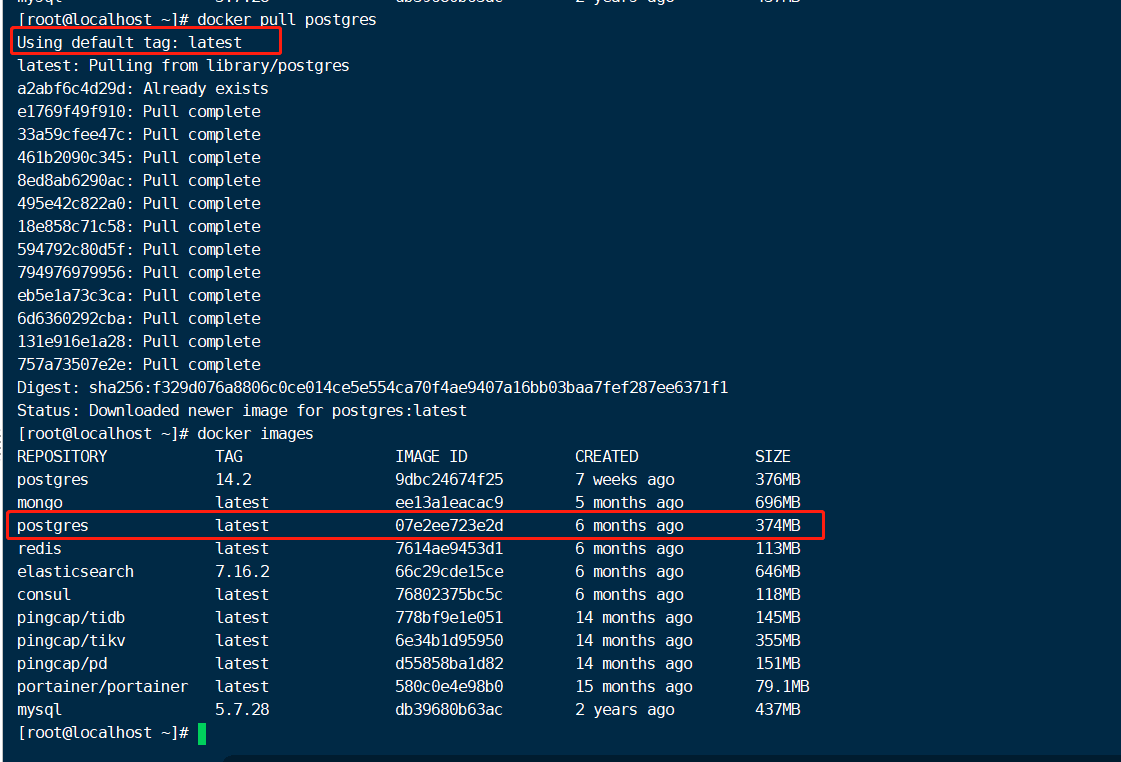Click 'postgres' in the latest-tag row
Viewport: 1121px width, 762px height.
[x=53, y=525]
